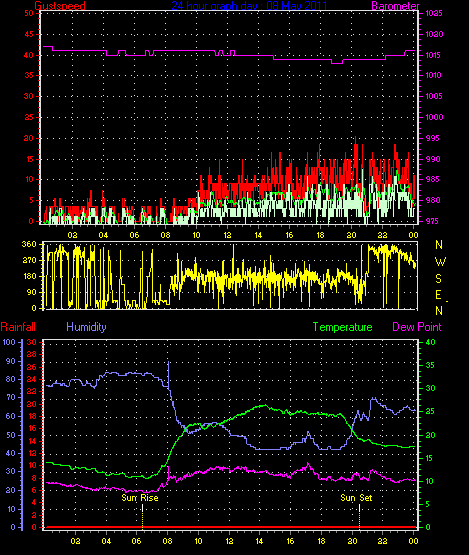The image size is (469, 555).
Task: Click the 180 value on wind direction axis
Action: click(29, 276)
